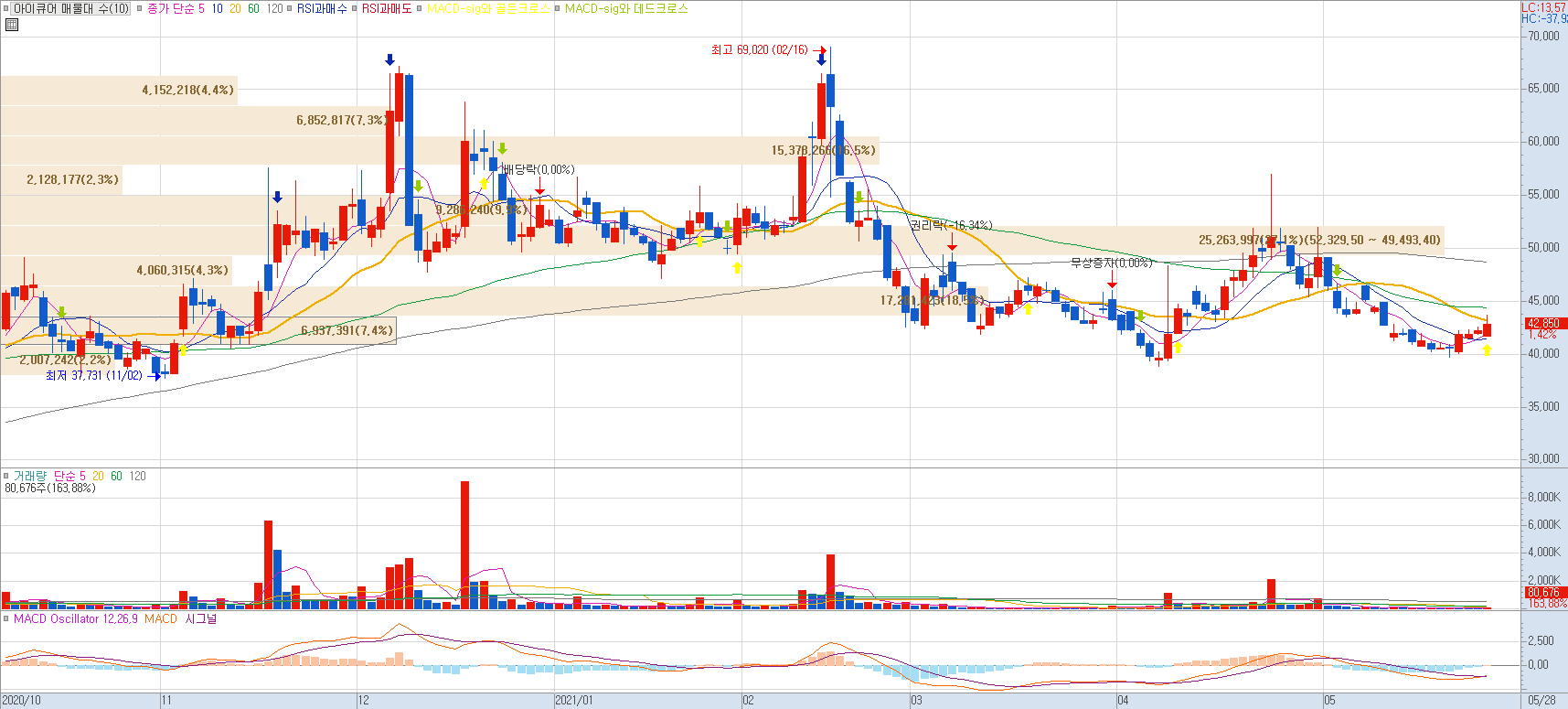Viewport: 1568px width, 709px height.
Task: Click the 70,000 price axis label
Action: [1543, 36]
